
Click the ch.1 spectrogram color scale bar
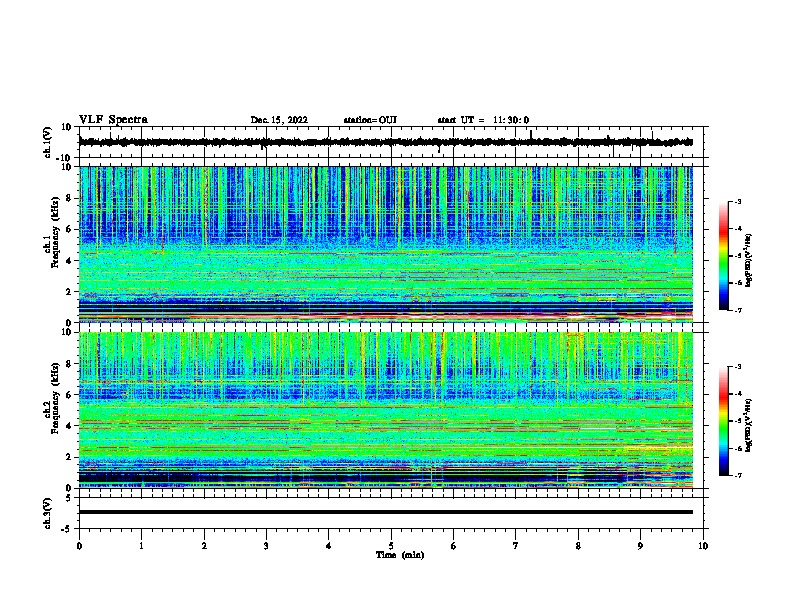723,256
